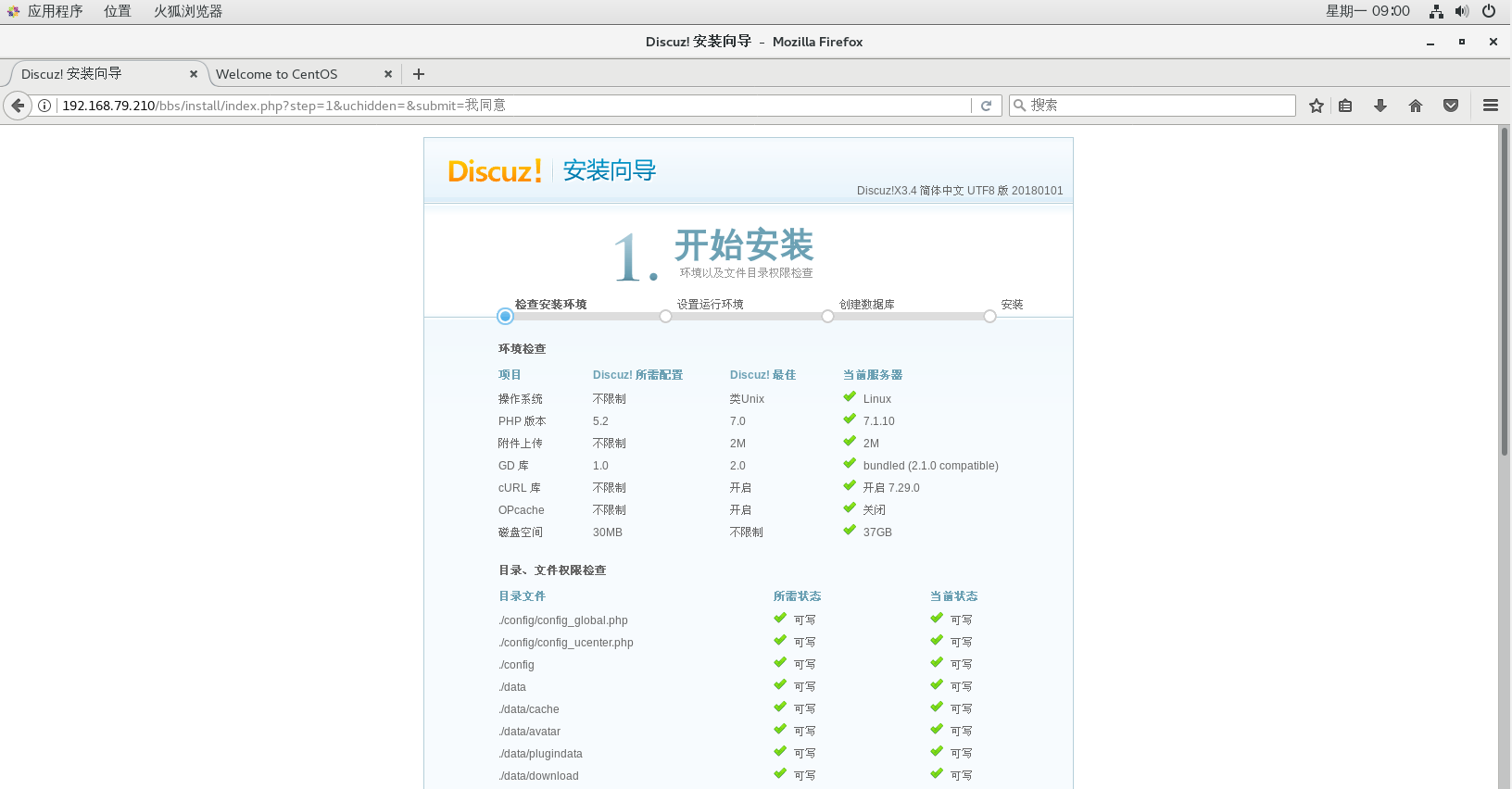Open the 火狐浏览器 menu
The image size is (1512, 789).
click(x=188, y=11)
